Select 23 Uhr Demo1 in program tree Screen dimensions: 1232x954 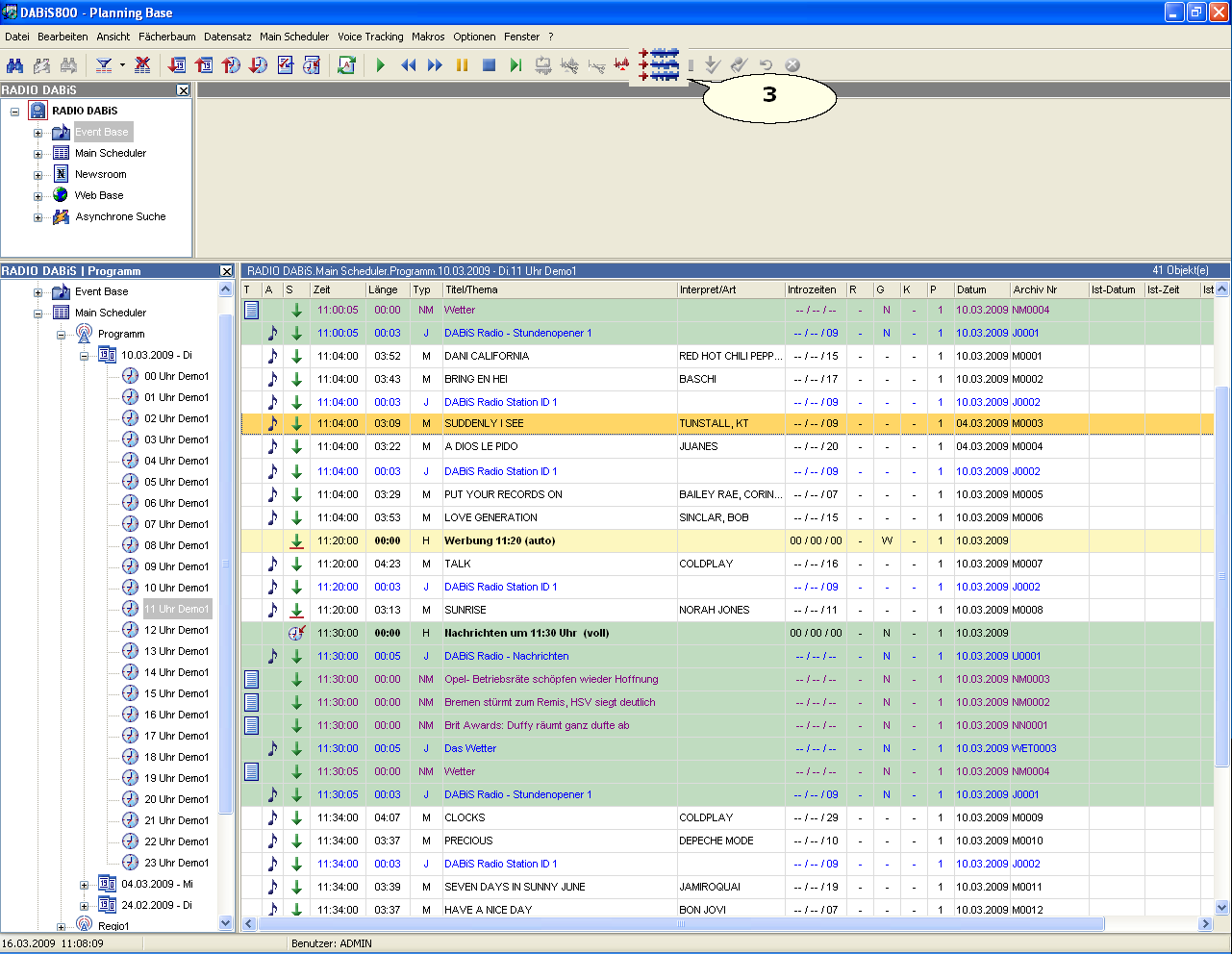point(176,863)
